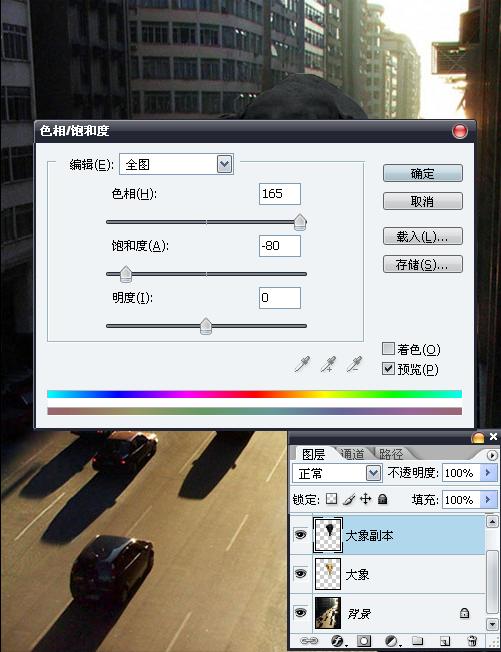Click the 填充 100% field
Screen dimensions: 501x652
point(461,499)
